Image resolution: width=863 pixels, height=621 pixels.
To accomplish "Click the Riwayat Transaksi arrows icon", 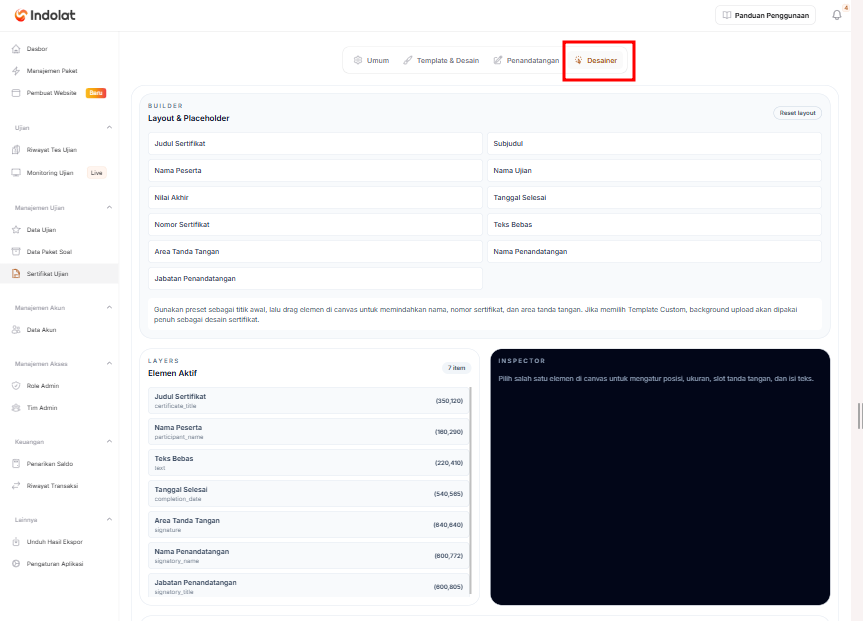I will tap(16, 486).
